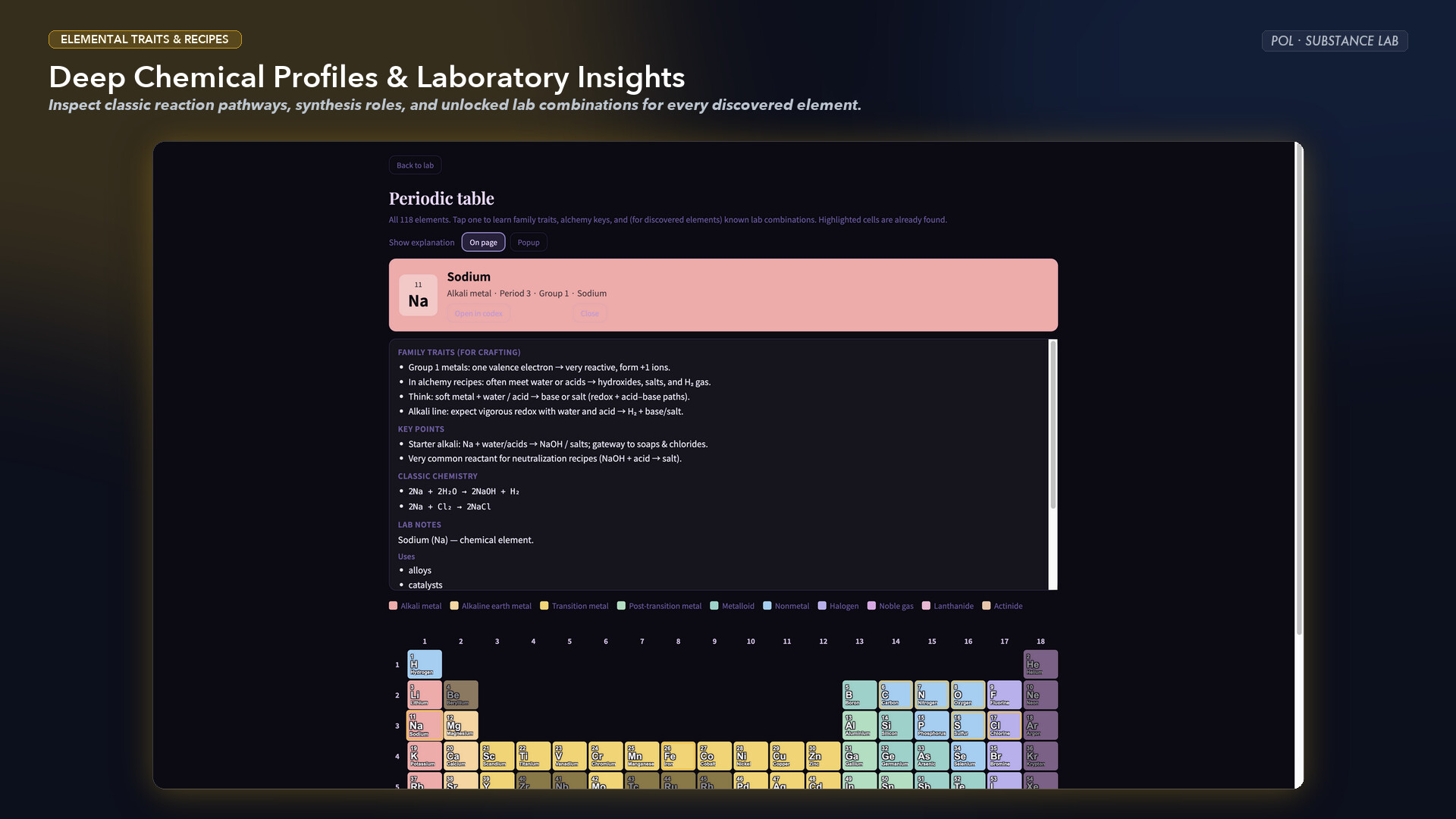Select the Copper element tile

pyautogui.click(x=787, y=756)
